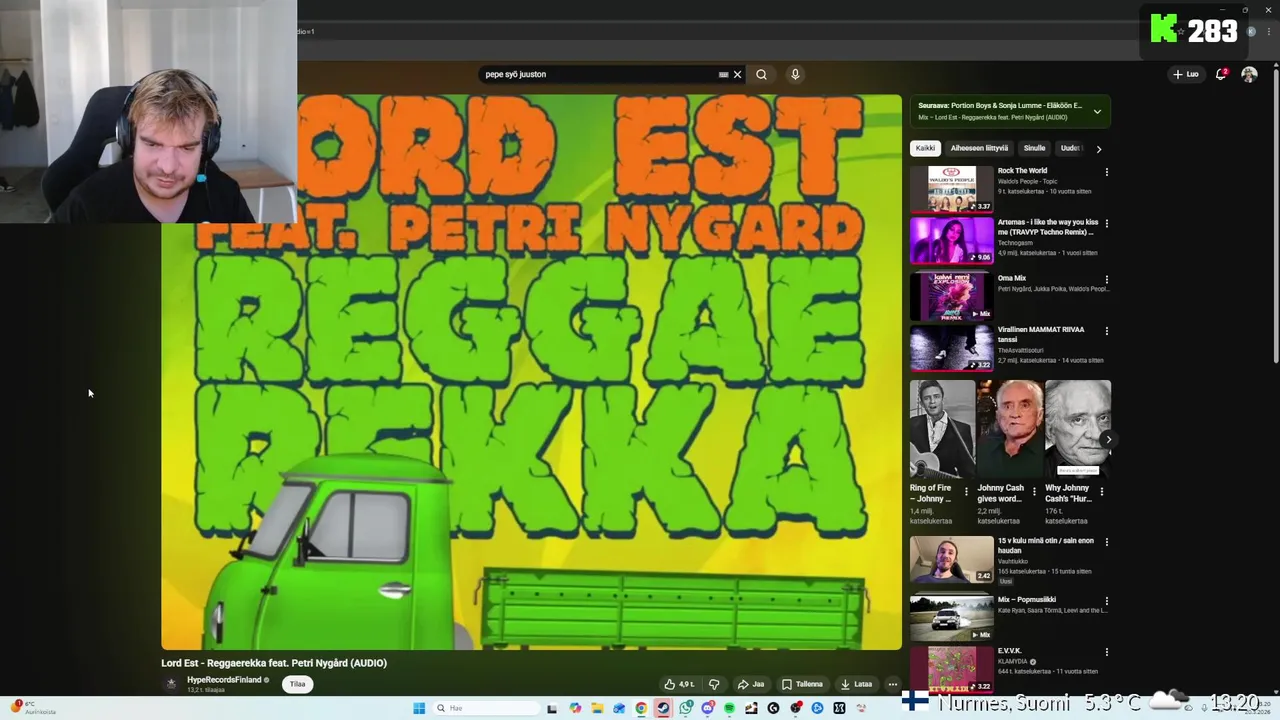This screenshot has height=720, width=1280.
Task: Open "Why Johnny Cash's Hur..." short
Action: click(1078, 429)
